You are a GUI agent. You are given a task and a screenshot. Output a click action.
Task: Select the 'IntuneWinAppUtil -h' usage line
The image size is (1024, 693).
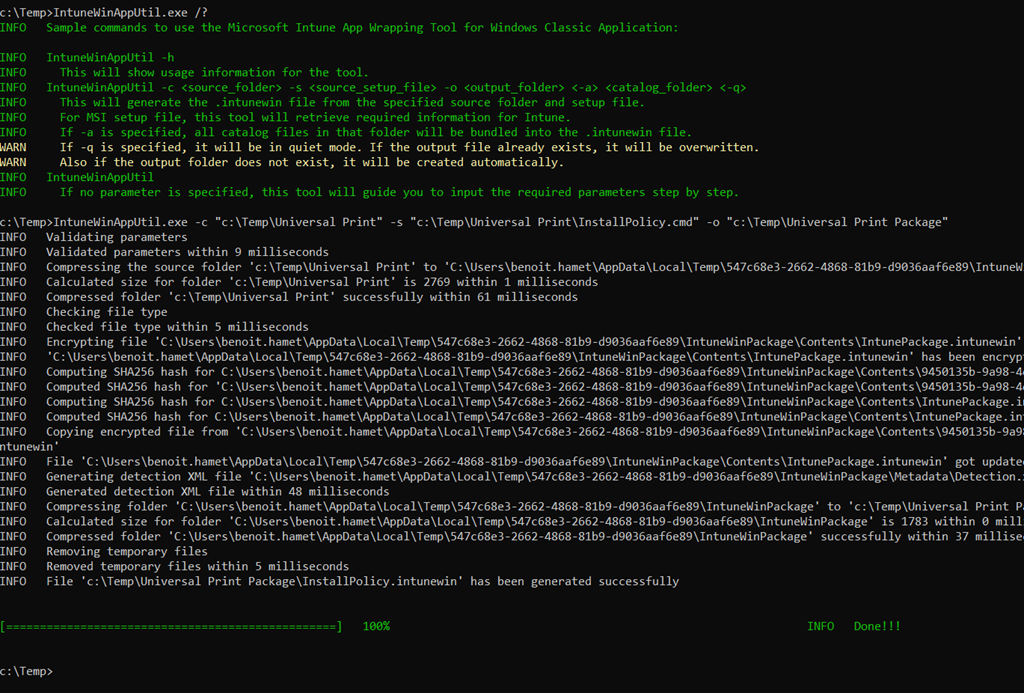[x=87, y=57]
